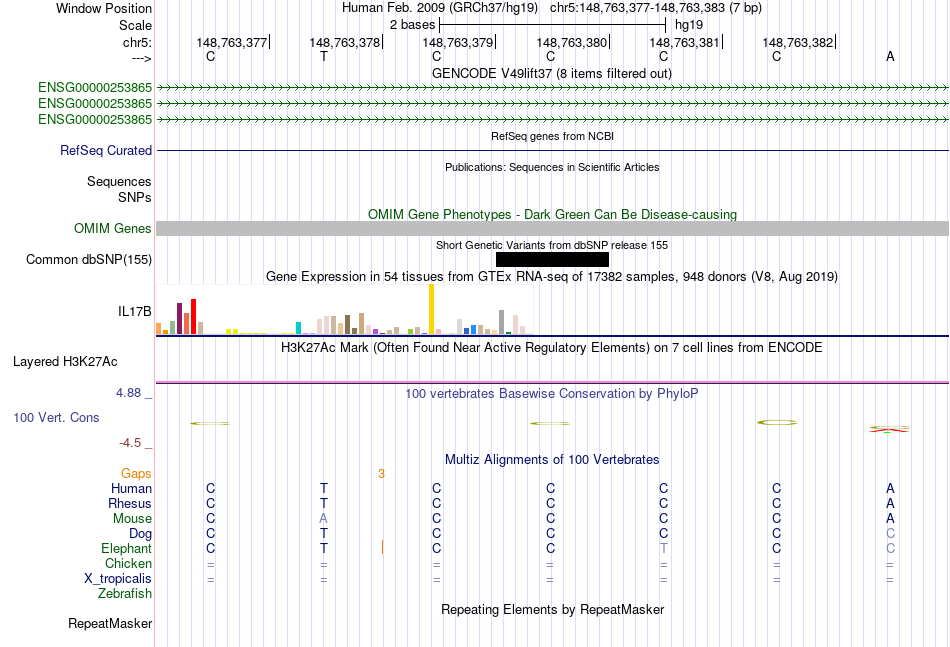Screen dimensions: 950x647
Task: Click the Publications: Sequences in Scientific Articles title
Action: pyautogui.click(x=552, y=167)
